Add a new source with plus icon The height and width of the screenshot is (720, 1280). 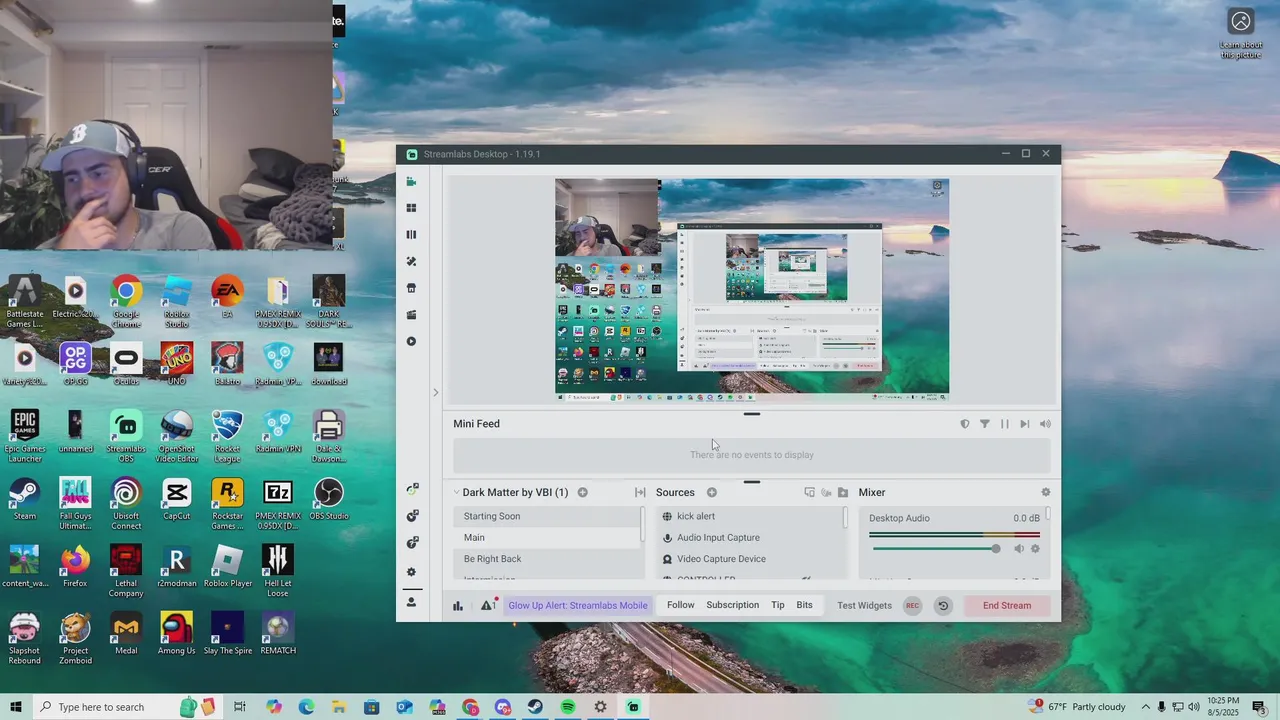(712, 492)
